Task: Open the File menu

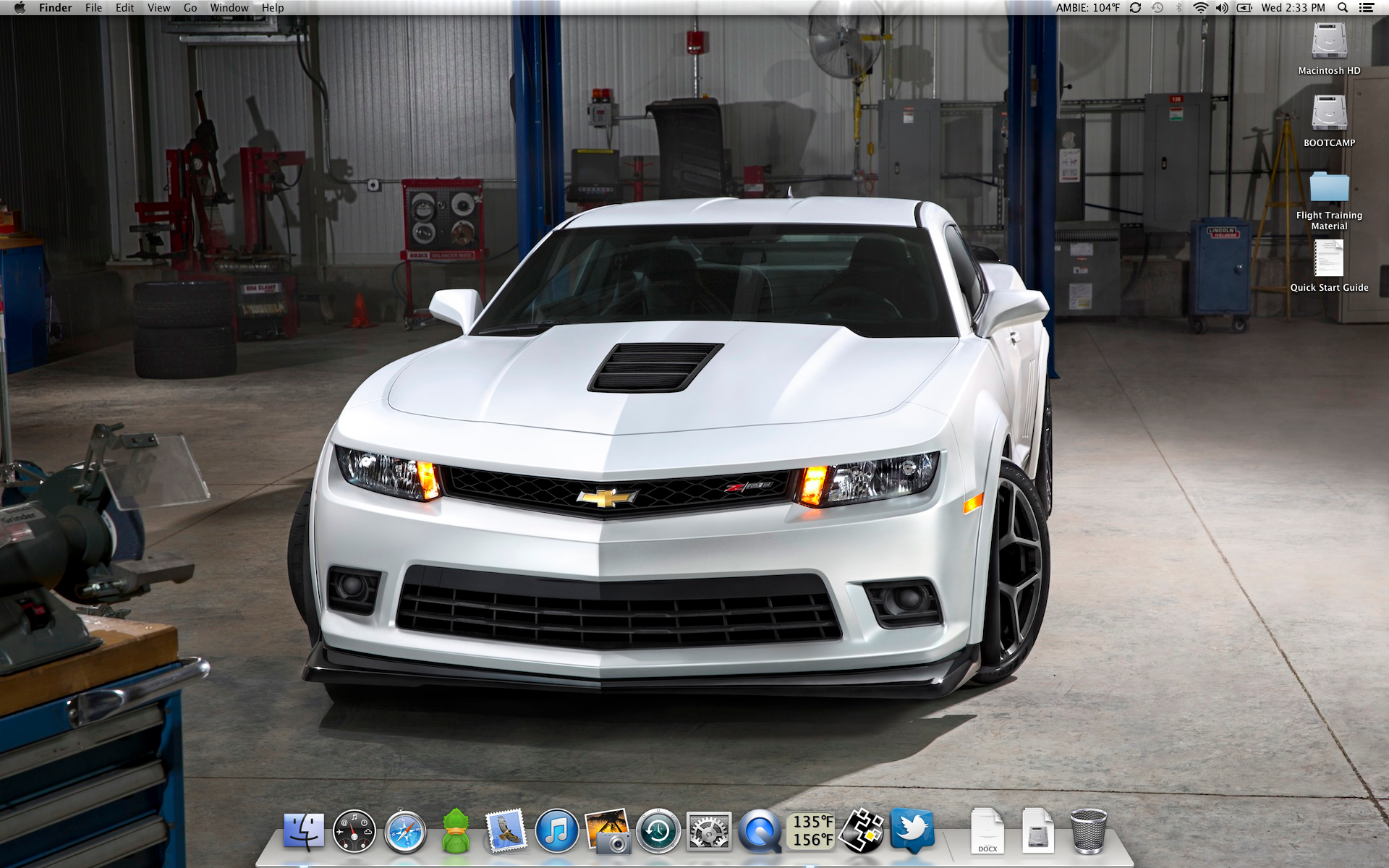Action: click(x=93, y=8)
